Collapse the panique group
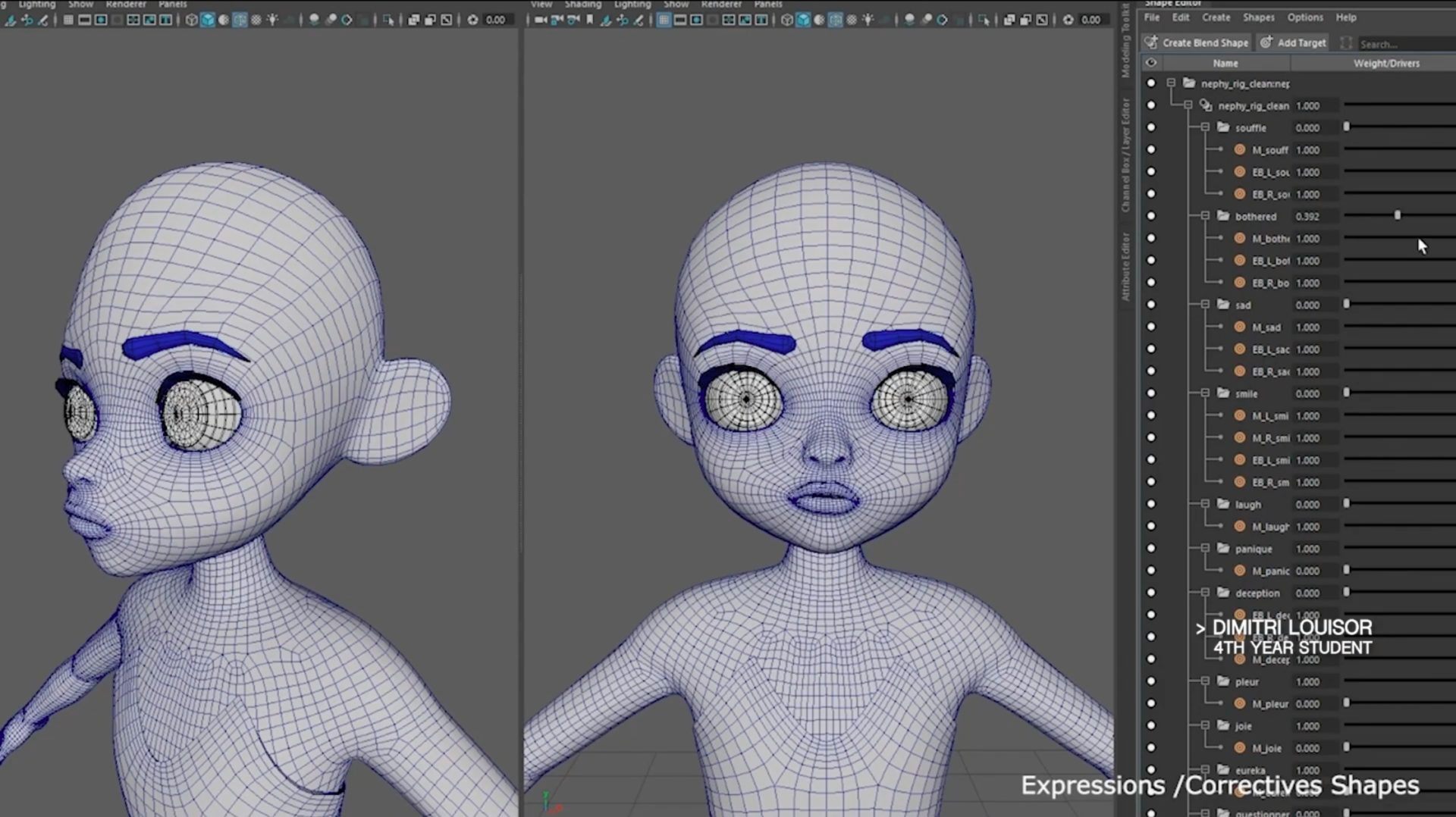 coord(1205,549)
